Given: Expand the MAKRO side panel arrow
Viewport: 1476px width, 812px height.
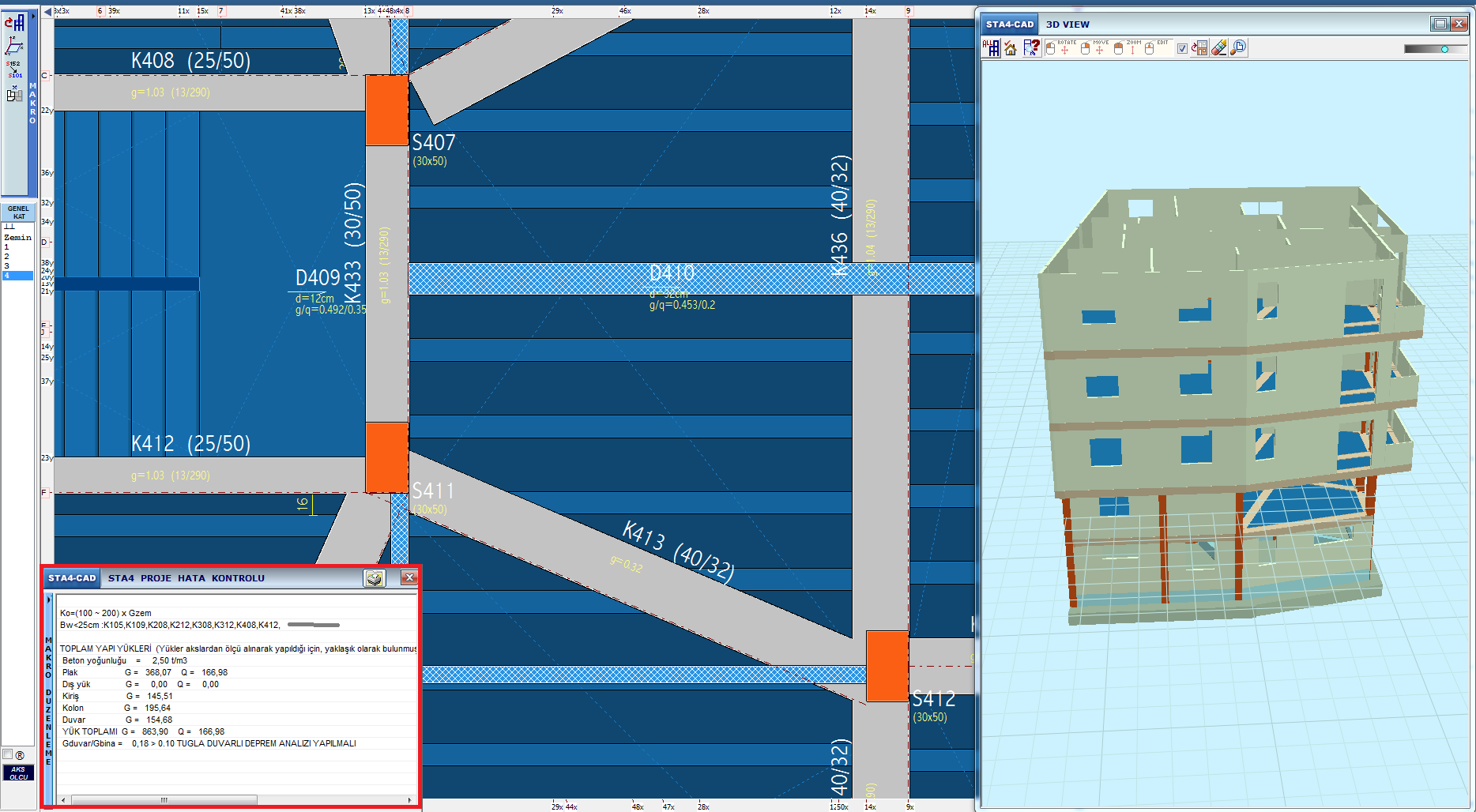Looking at the screenshot, I should 32,16.
